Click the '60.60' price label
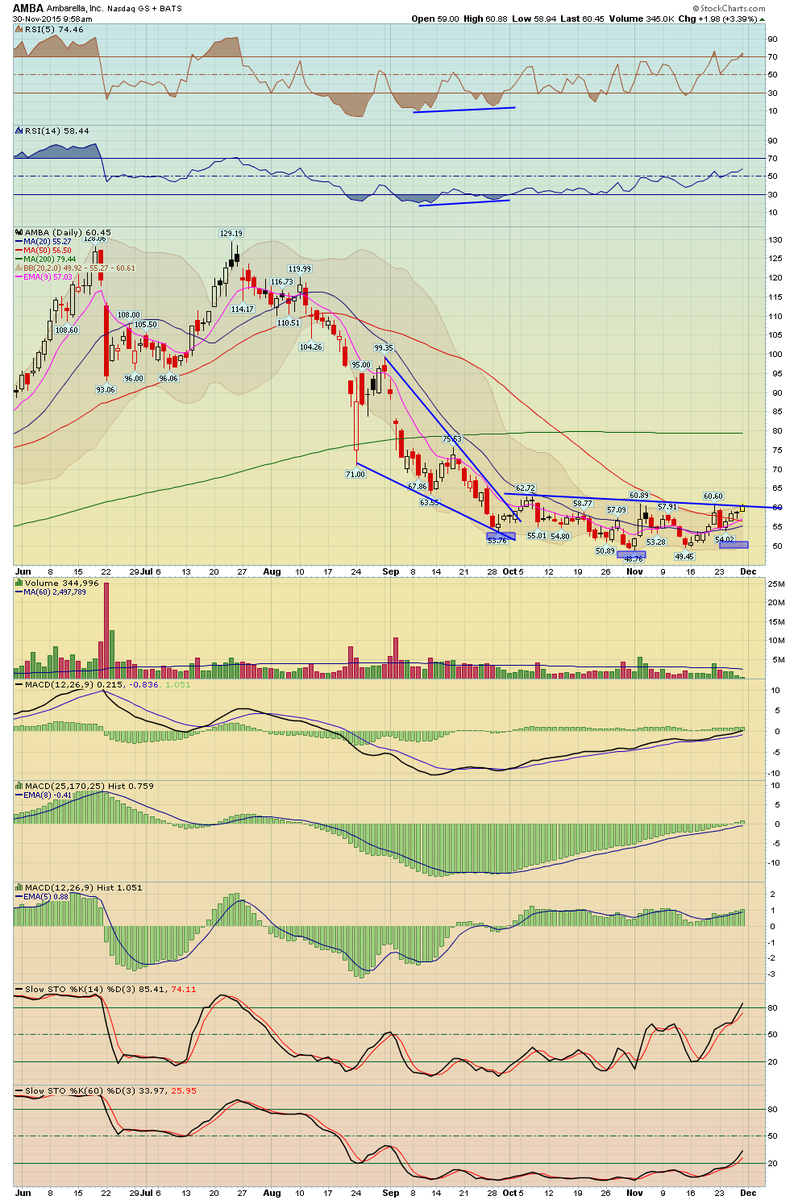798x1200 pixels. [713, 496]
